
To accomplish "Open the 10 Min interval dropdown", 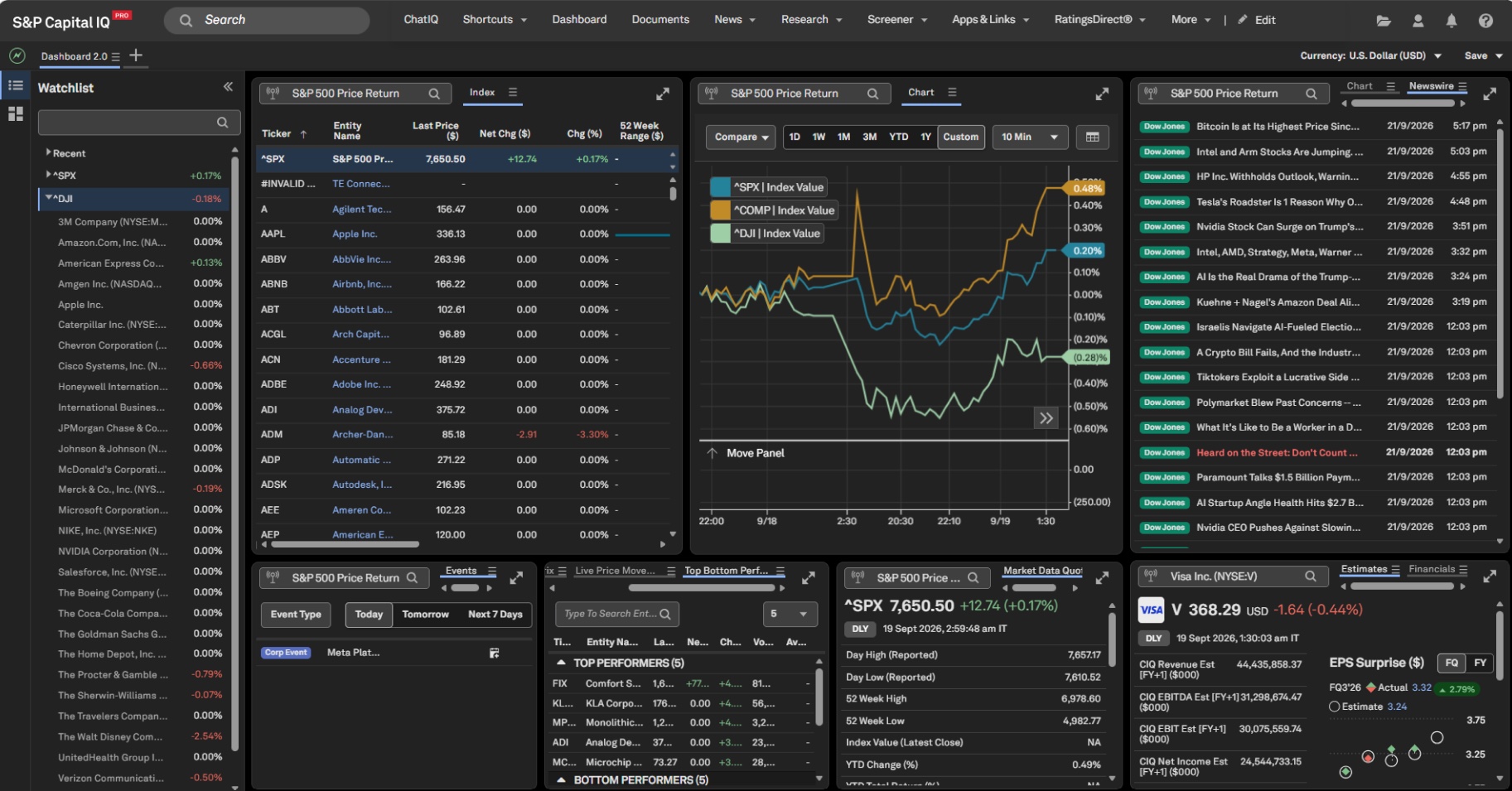I will 1029,137.
